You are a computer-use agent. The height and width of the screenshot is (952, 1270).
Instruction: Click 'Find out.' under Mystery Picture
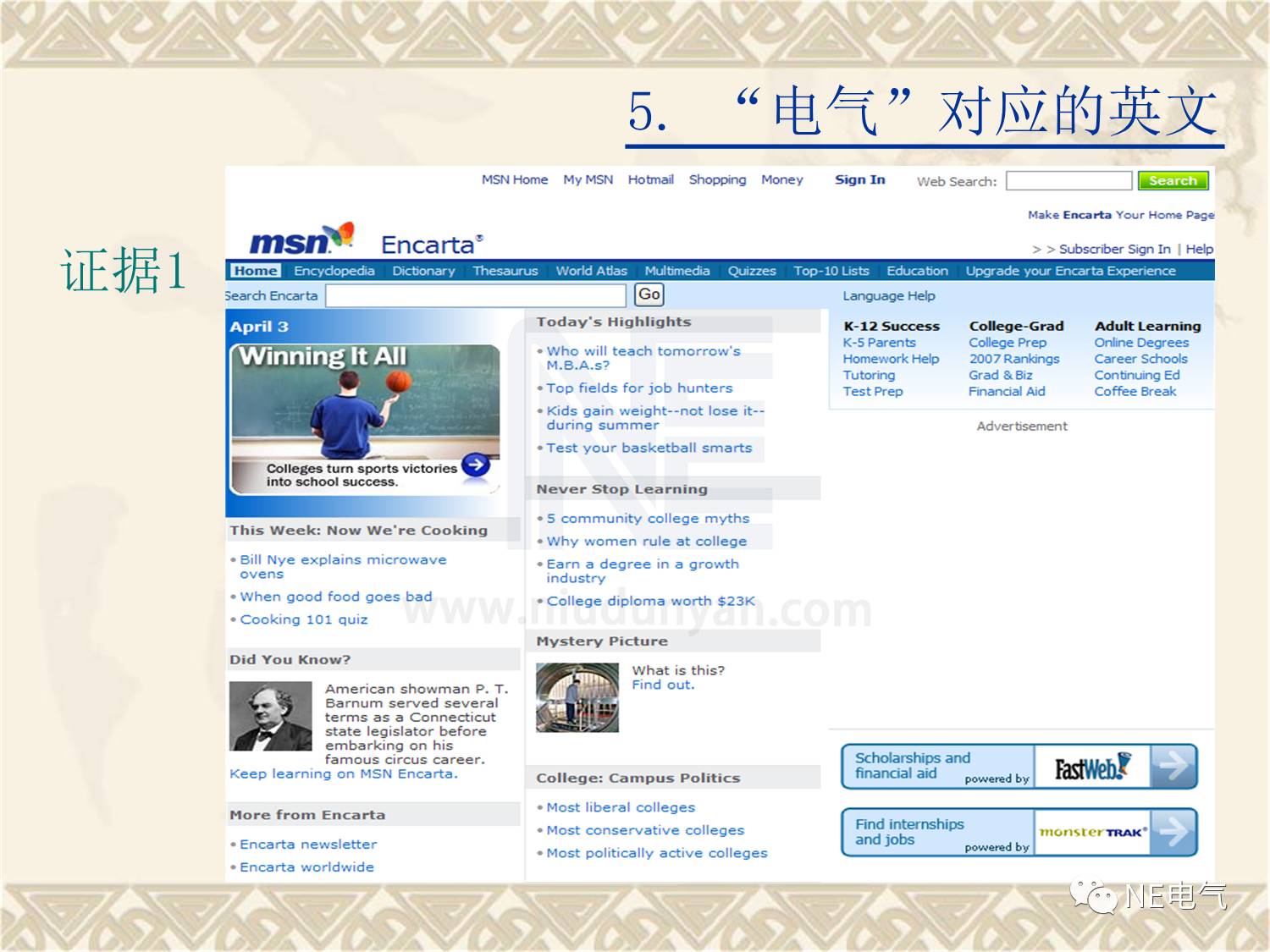point(663,685)
